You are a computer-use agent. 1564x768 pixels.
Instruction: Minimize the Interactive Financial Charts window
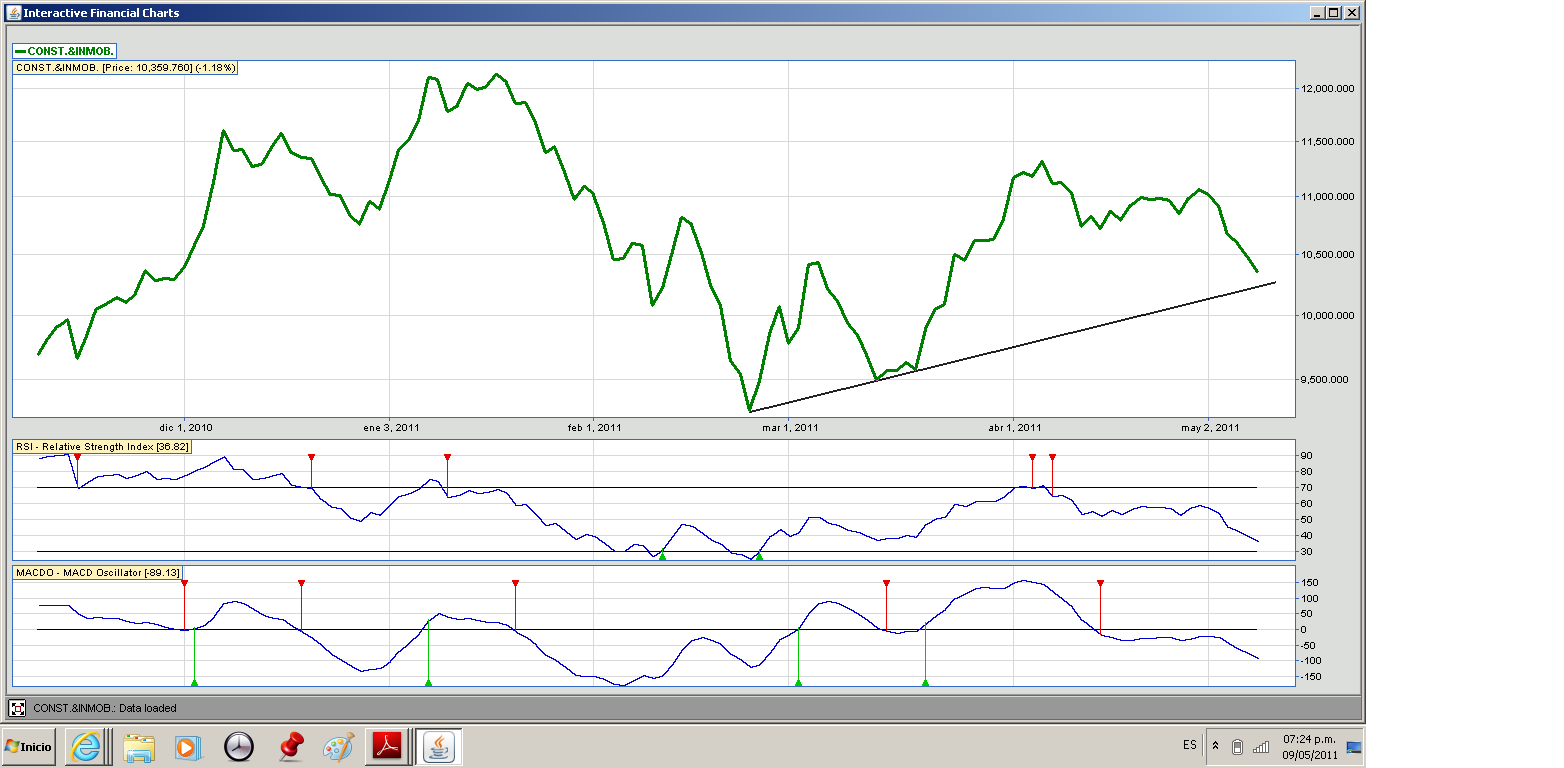1317,13
